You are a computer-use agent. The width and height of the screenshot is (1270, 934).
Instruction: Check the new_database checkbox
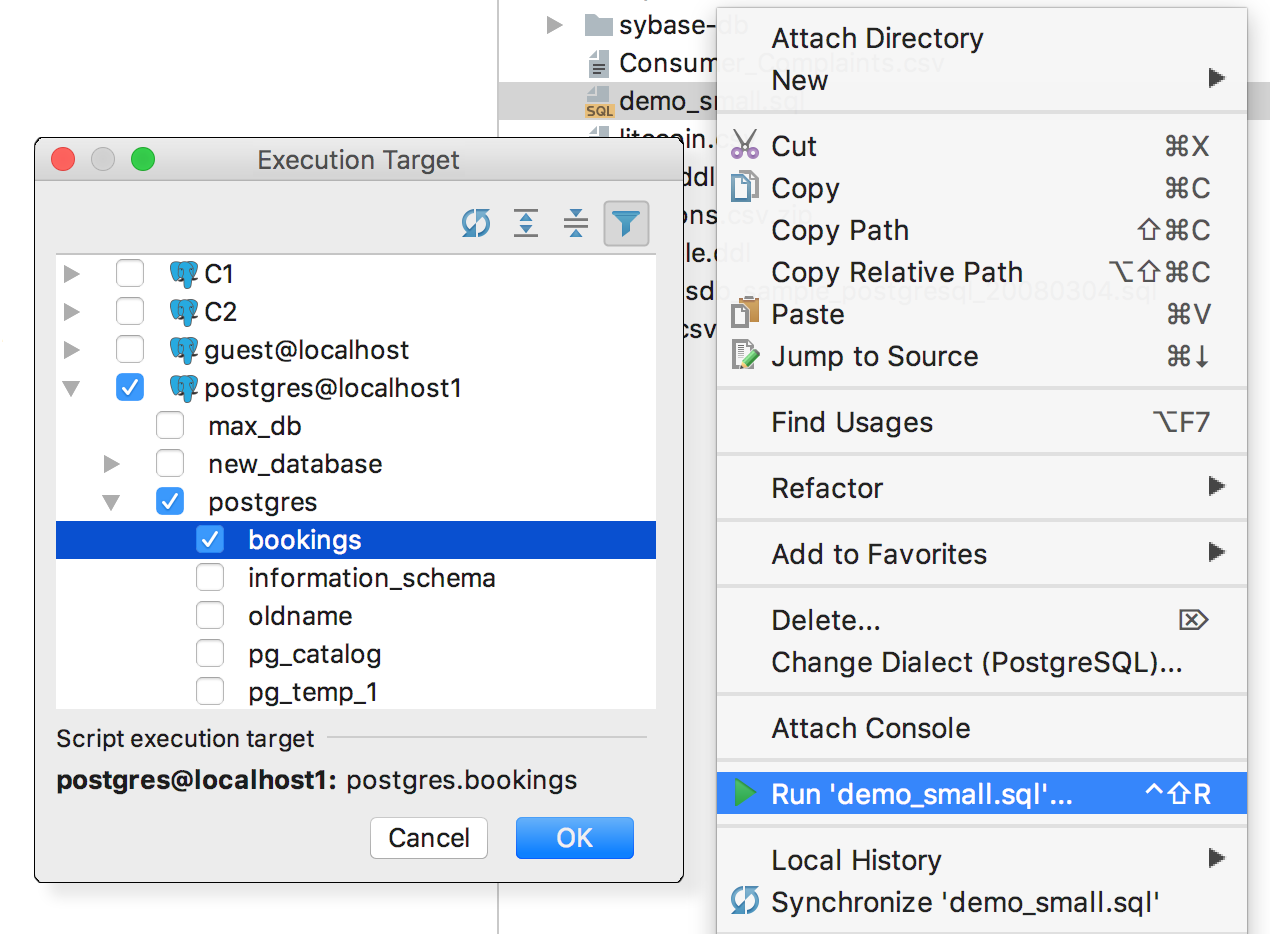point(170,463)
